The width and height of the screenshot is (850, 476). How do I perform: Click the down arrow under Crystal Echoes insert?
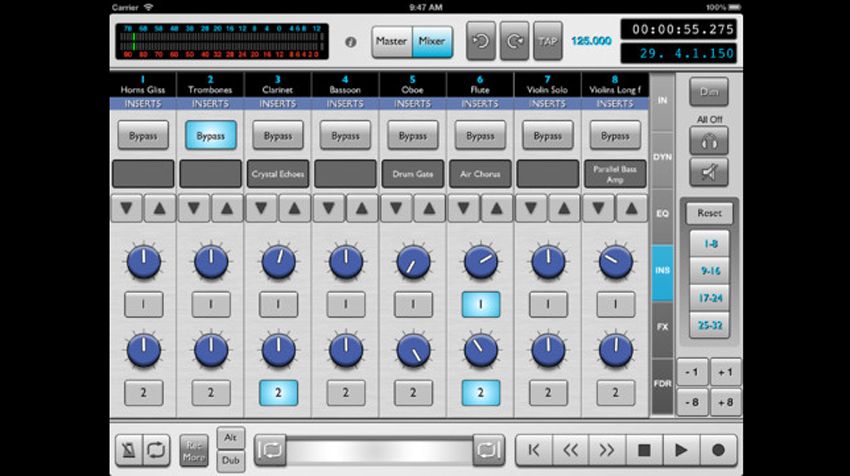(x=261, y=208)
